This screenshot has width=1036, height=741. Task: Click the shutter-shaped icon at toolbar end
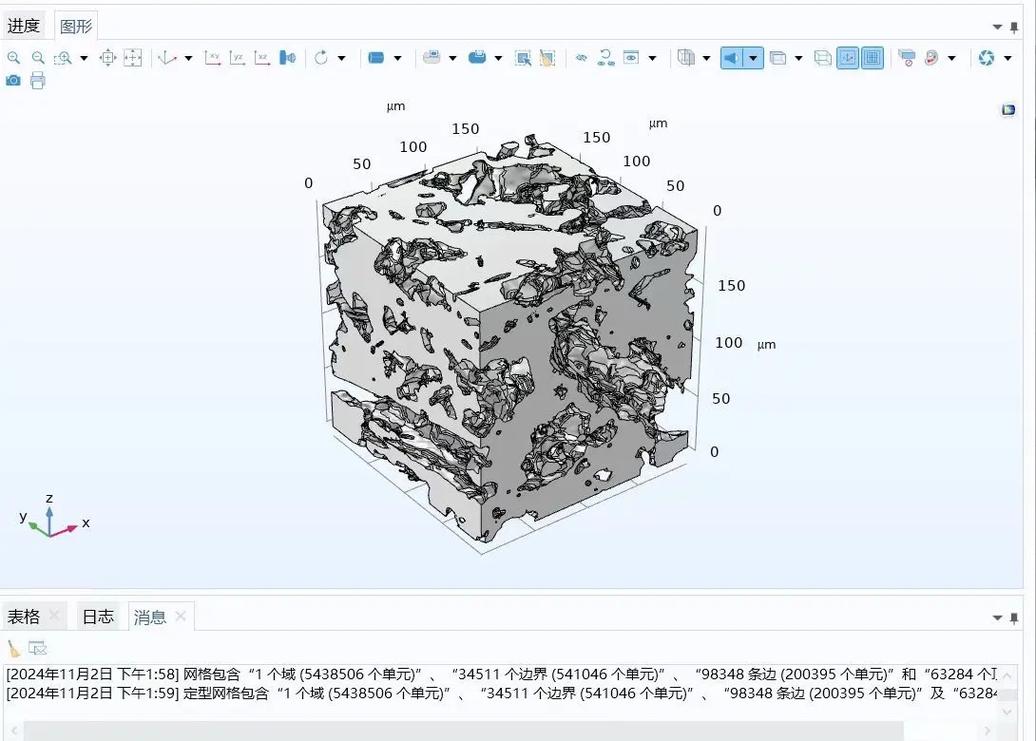pos(986,58)
